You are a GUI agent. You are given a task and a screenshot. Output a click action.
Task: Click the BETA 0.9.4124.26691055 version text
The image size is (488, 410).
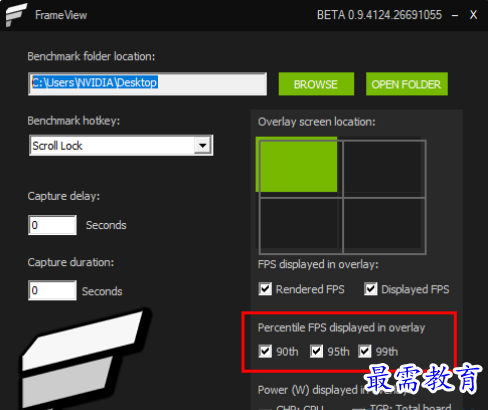point(379,15)
